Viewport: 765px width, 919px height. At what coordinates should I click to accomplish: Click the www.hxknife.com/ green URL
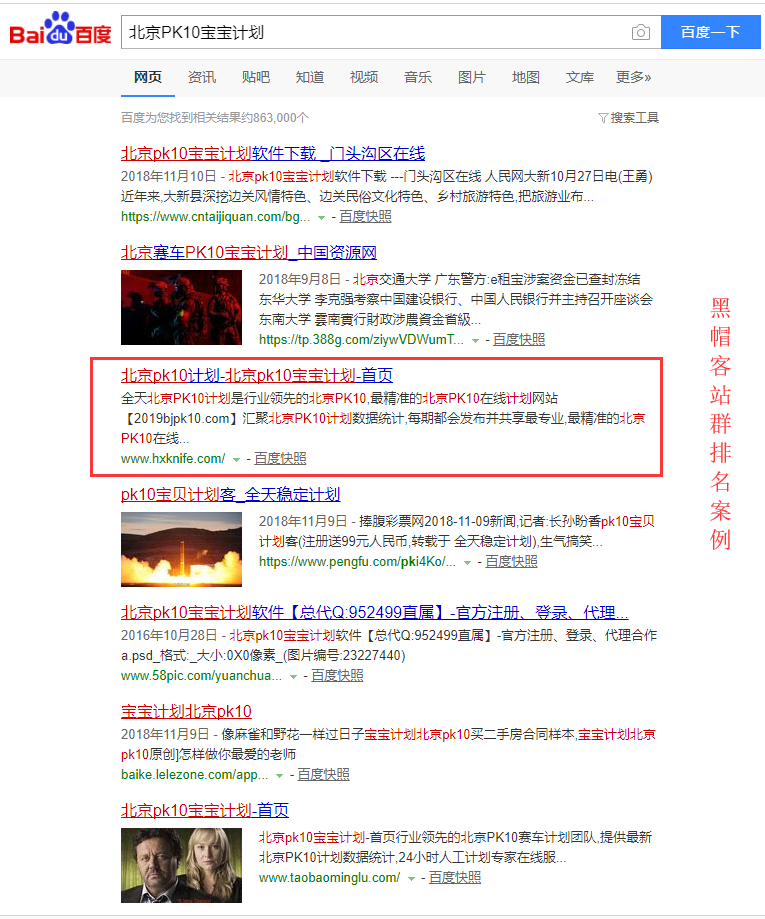[173, 459]
